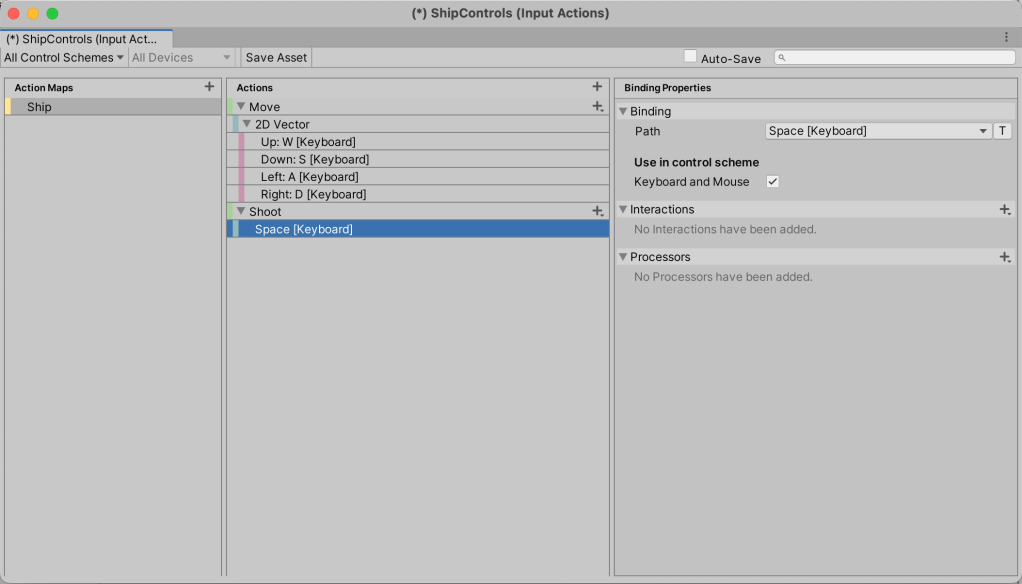Open the window's three-dot options menu
Viewport: 1022px width, 584px height.
click(x=1006, y=37)
